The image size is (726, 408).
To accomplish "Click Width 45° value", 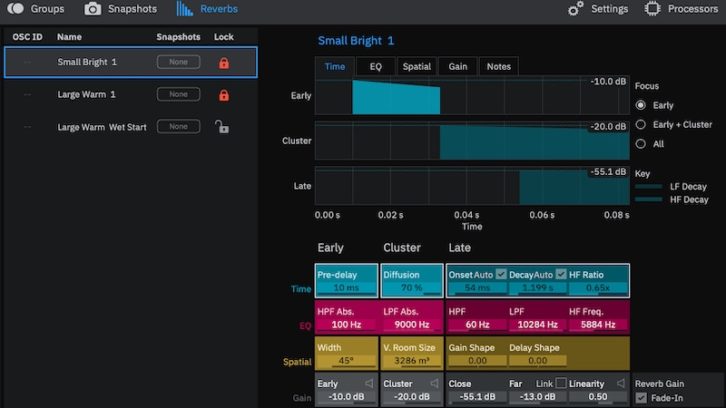I will [x=346, y=361].
